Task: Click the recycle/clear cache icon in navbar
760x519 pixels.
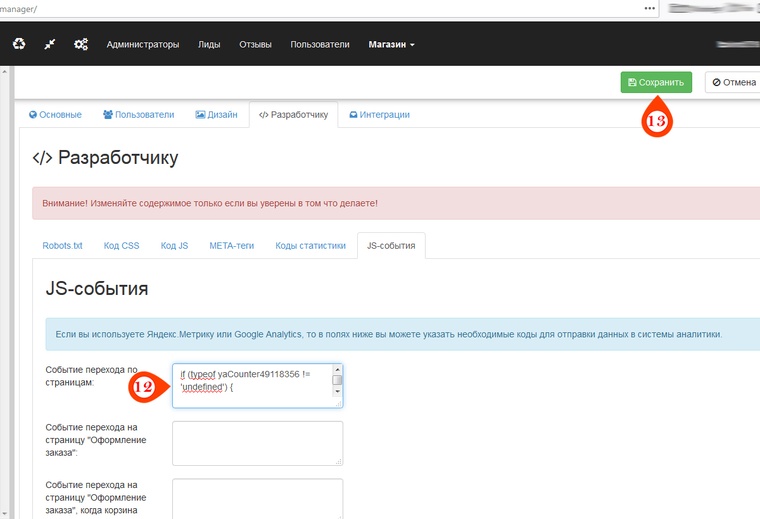Action: tap(19, 44)
